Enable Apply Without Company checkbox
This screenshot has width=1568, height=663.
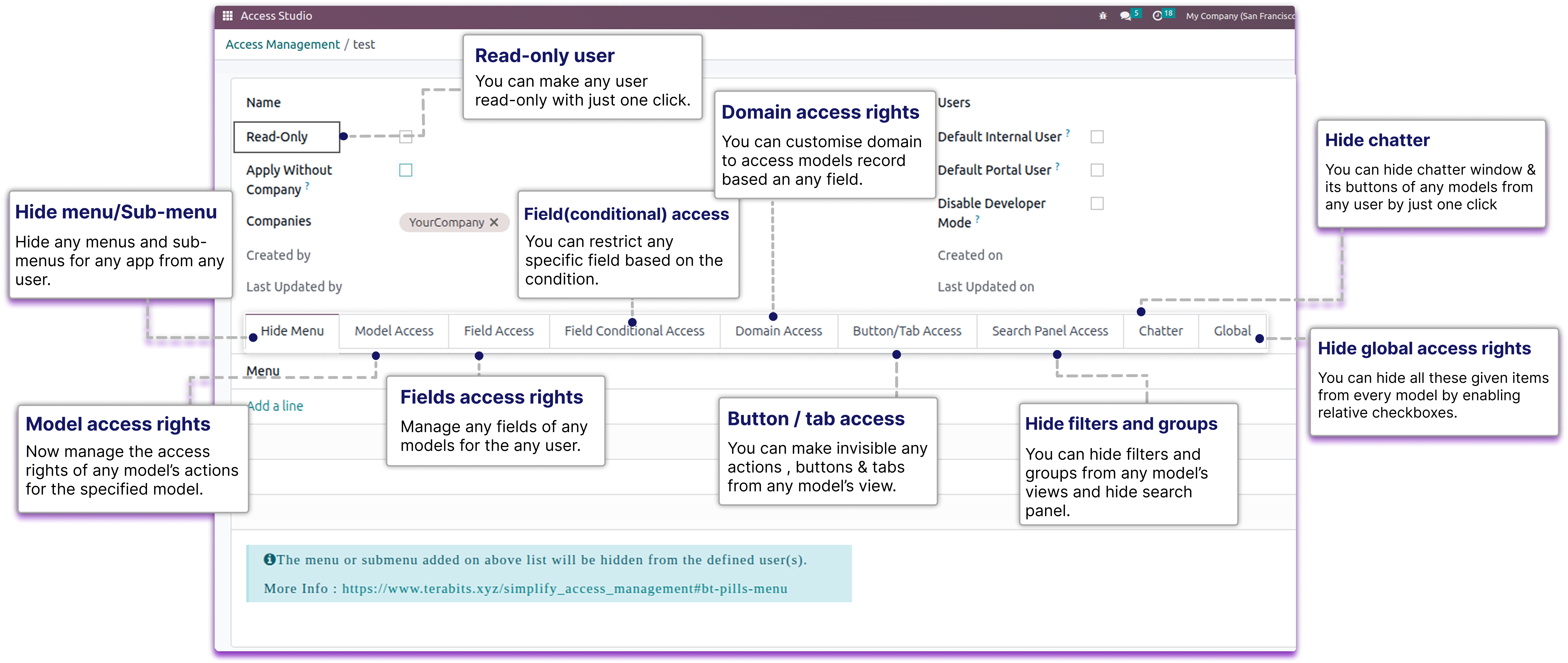pos(405,170)
